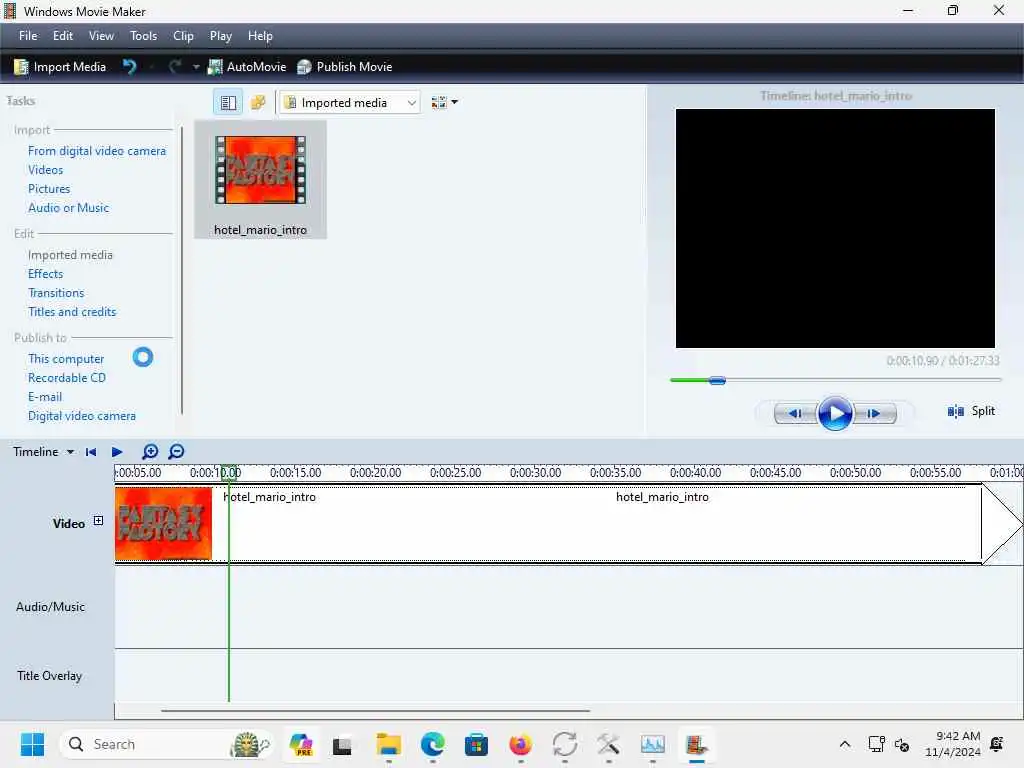The image size is (1024, 768).
Task: Open the Tools menu
Action: tap(143, 36)
